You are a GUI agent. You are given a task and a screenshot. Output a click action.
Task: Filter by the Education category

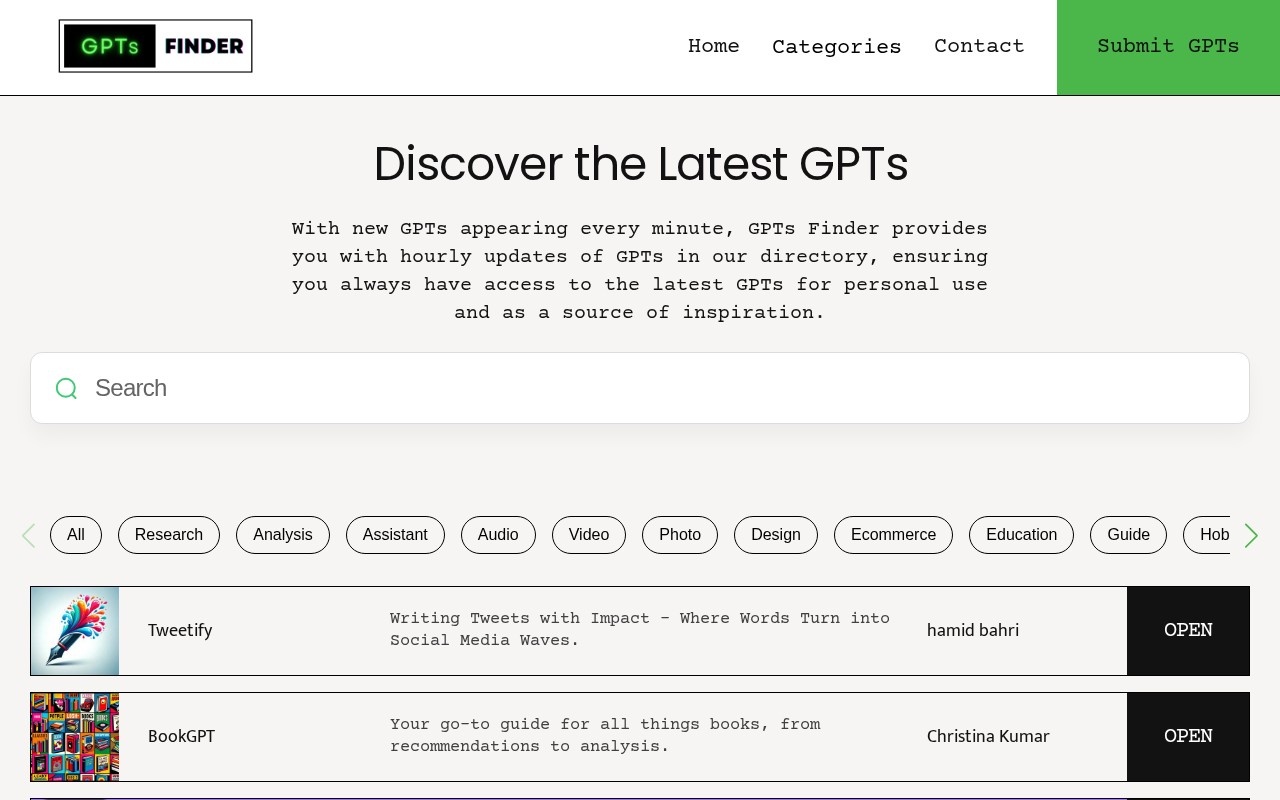pos(1021,535)
